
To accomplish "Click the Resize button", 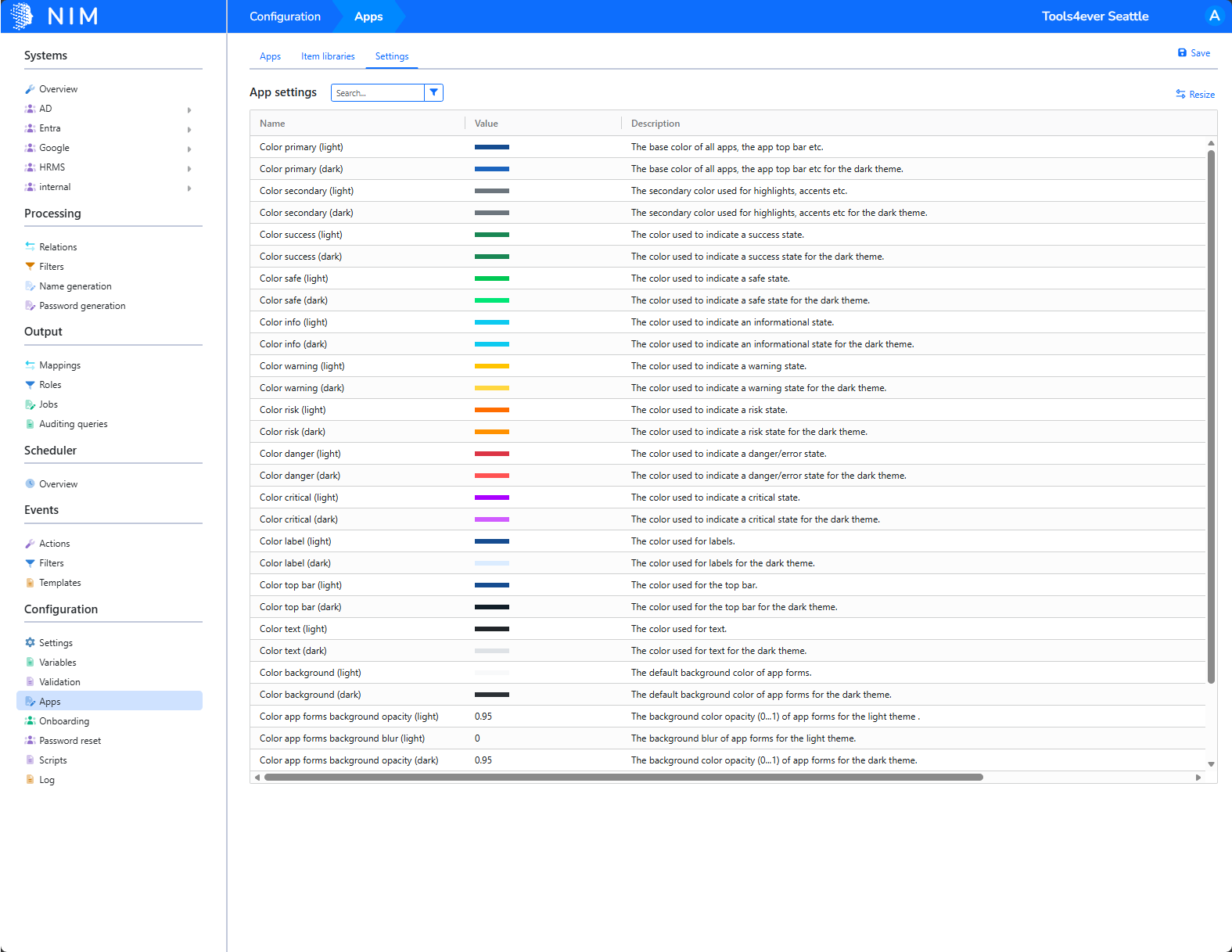I will (x=1195, y=94).
